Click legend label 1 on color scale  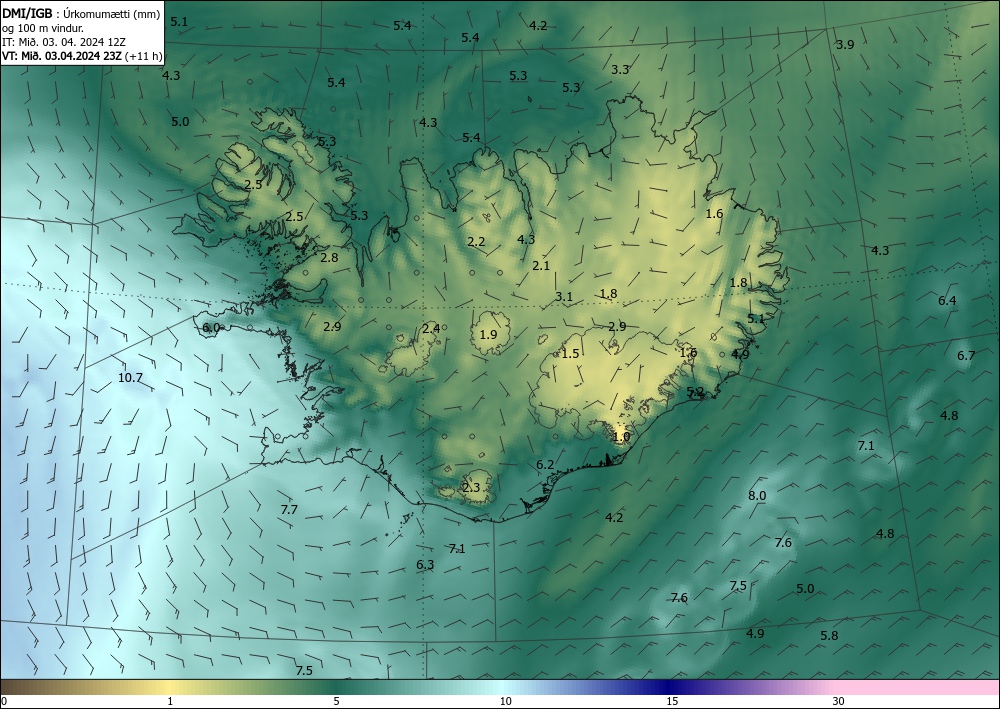click(170, 702)
